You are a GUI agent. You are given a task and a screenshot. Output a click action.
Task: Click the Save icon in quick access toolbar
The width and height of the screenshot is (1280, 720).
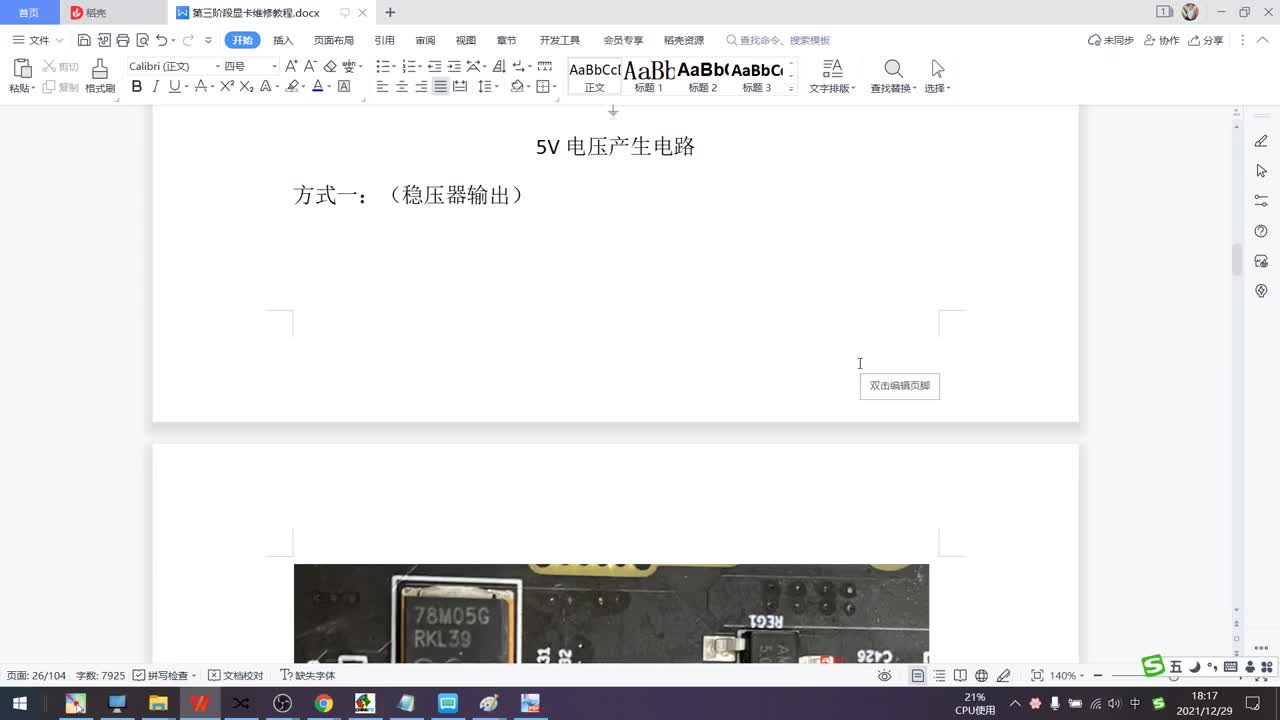84,40
